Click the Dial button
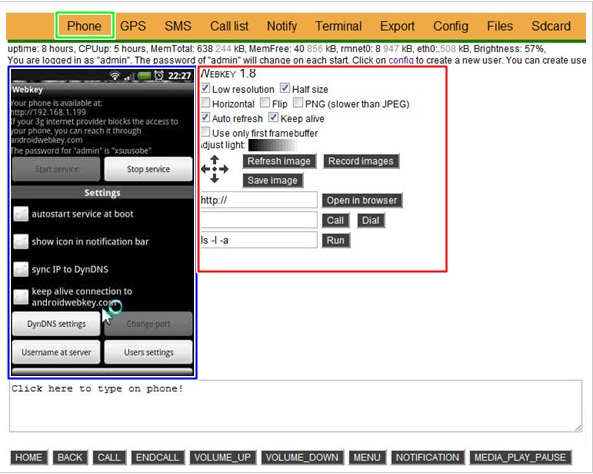This screenshot has width=593, height=474. coord(371,220)
